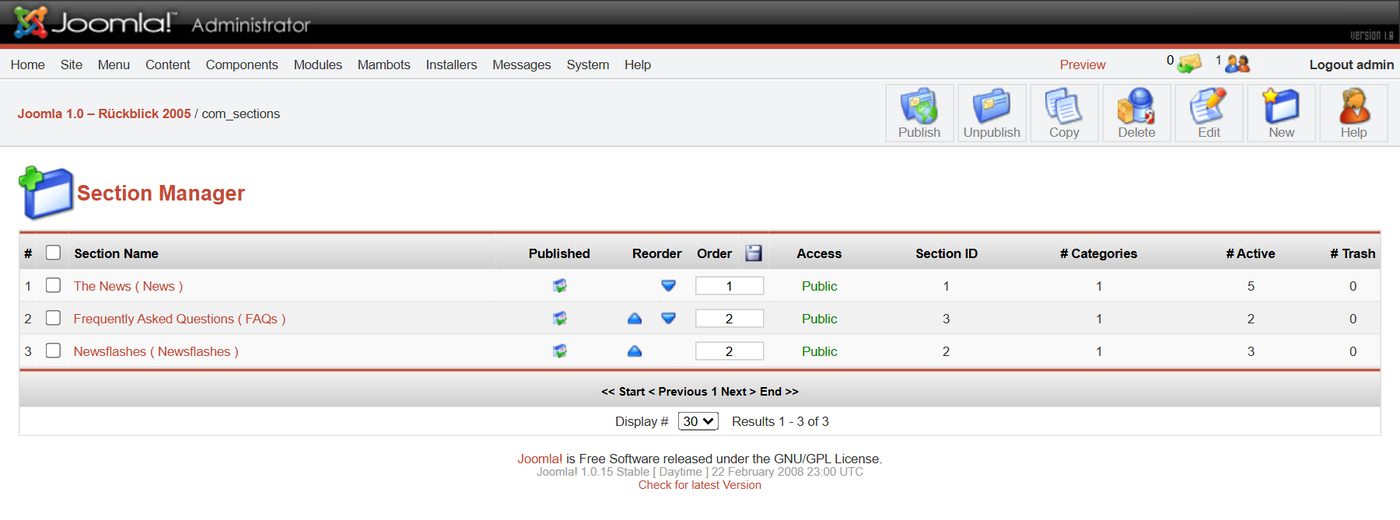Viewport: 1400px width, 520px height.
Task: Click the Joomla! Administrator logo
Action: (162, 22)
